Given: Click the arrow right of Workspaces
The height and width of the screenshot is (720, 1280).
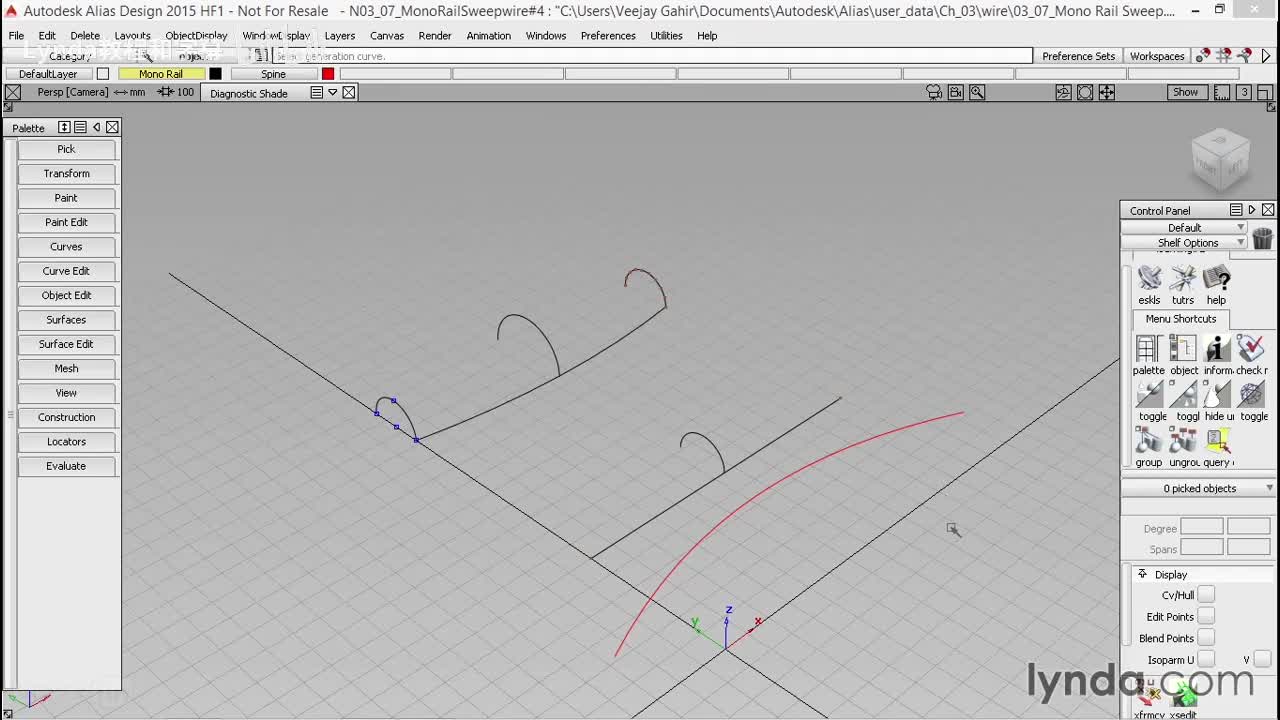Looking at the screenshot, I should point(1266,56).
